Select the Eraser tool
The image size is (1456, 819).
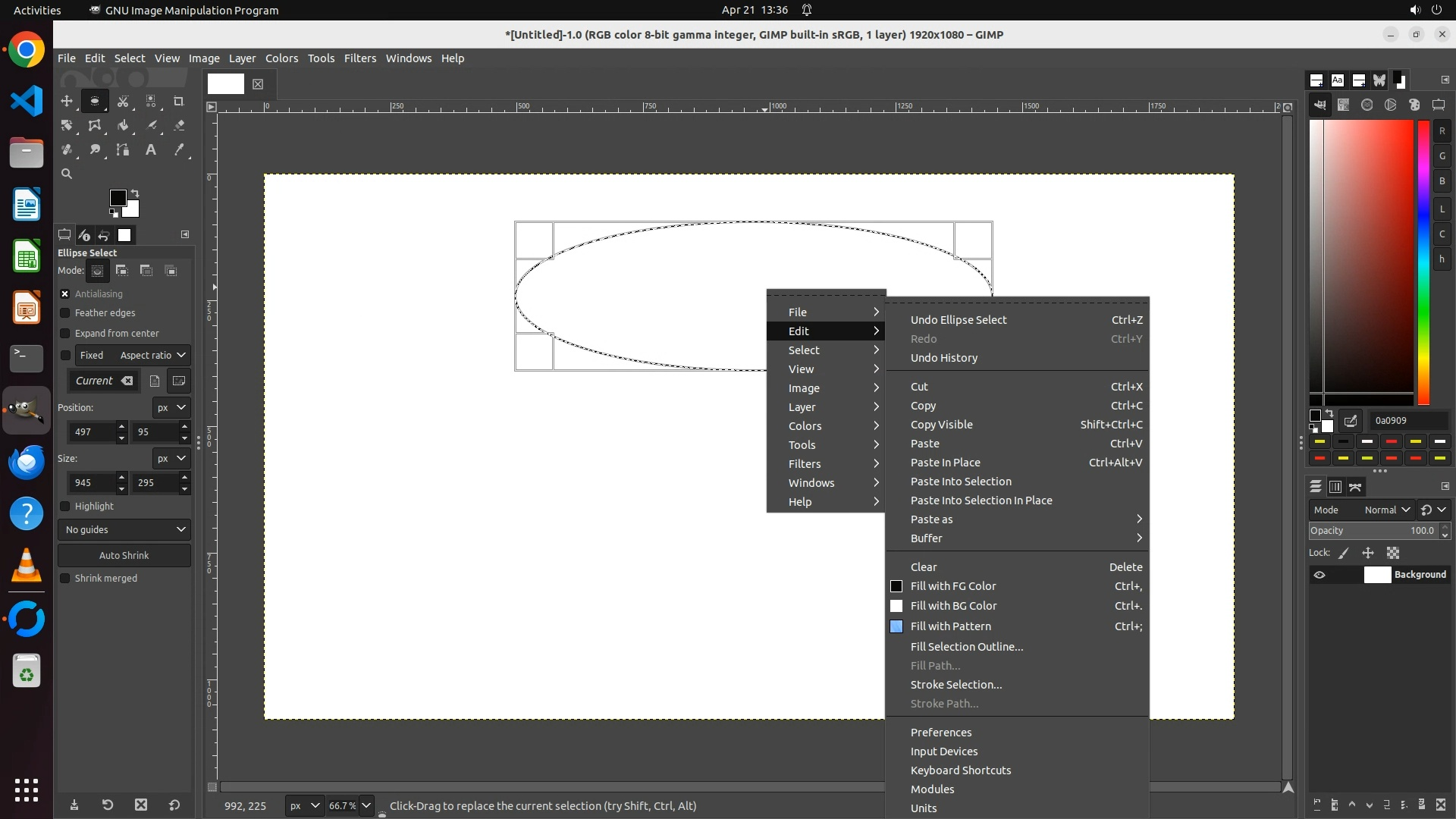179,125
